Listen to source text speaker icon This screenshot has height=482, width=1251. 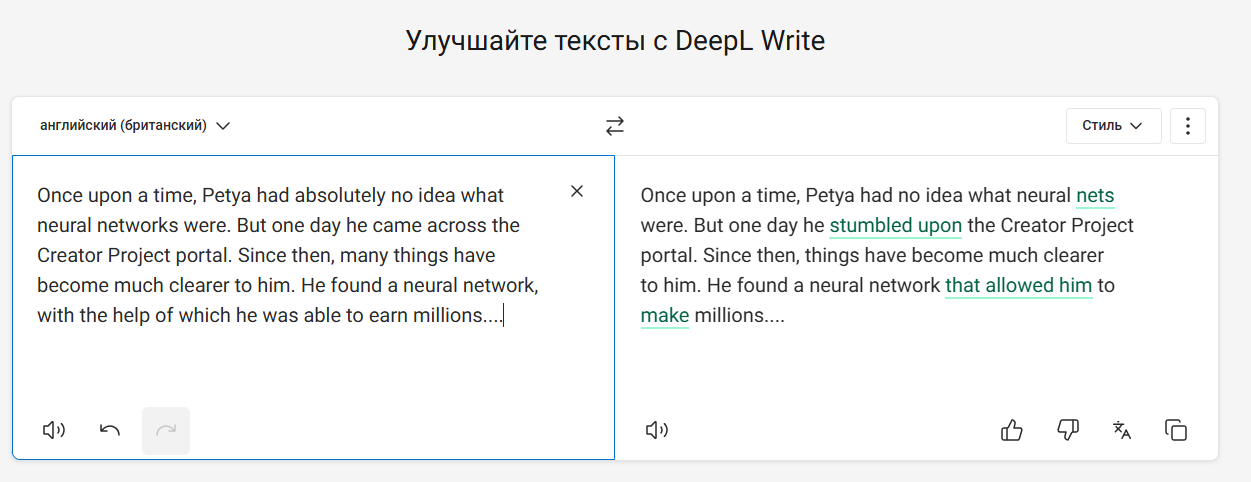click(x=54, y=430)
